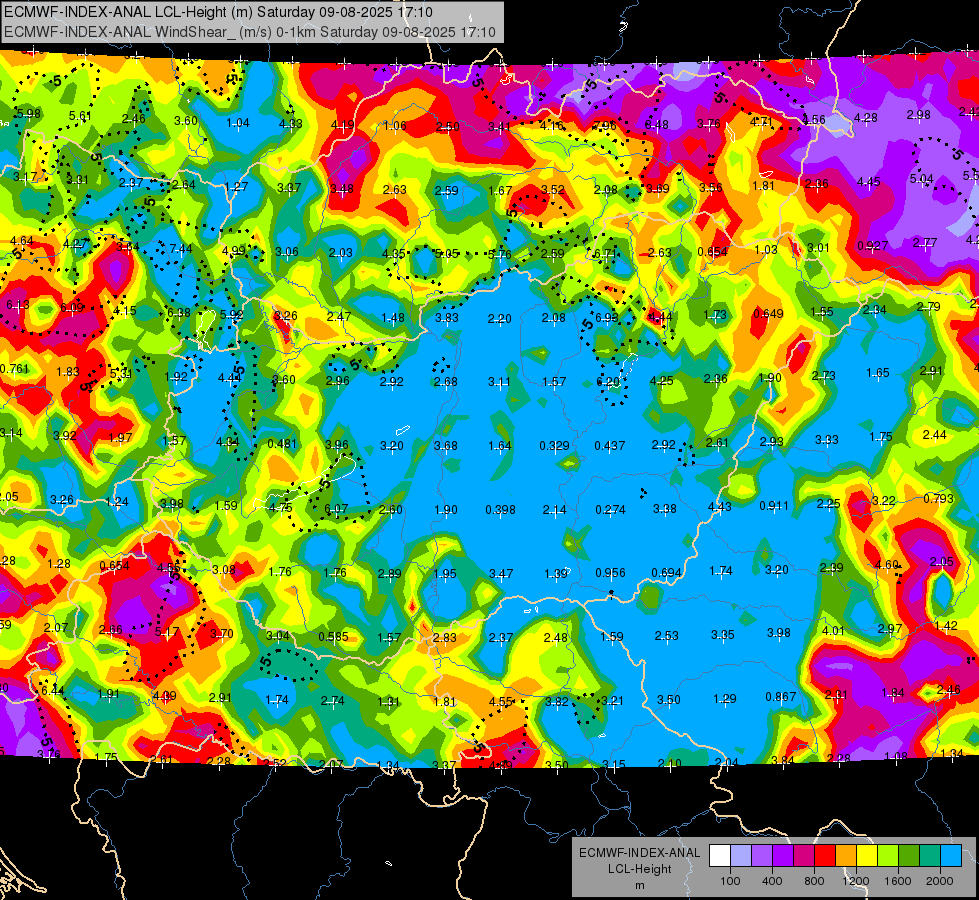Click the wind shear value 3.68
This screenshot has width=979, height=900.
pos(446,445)
